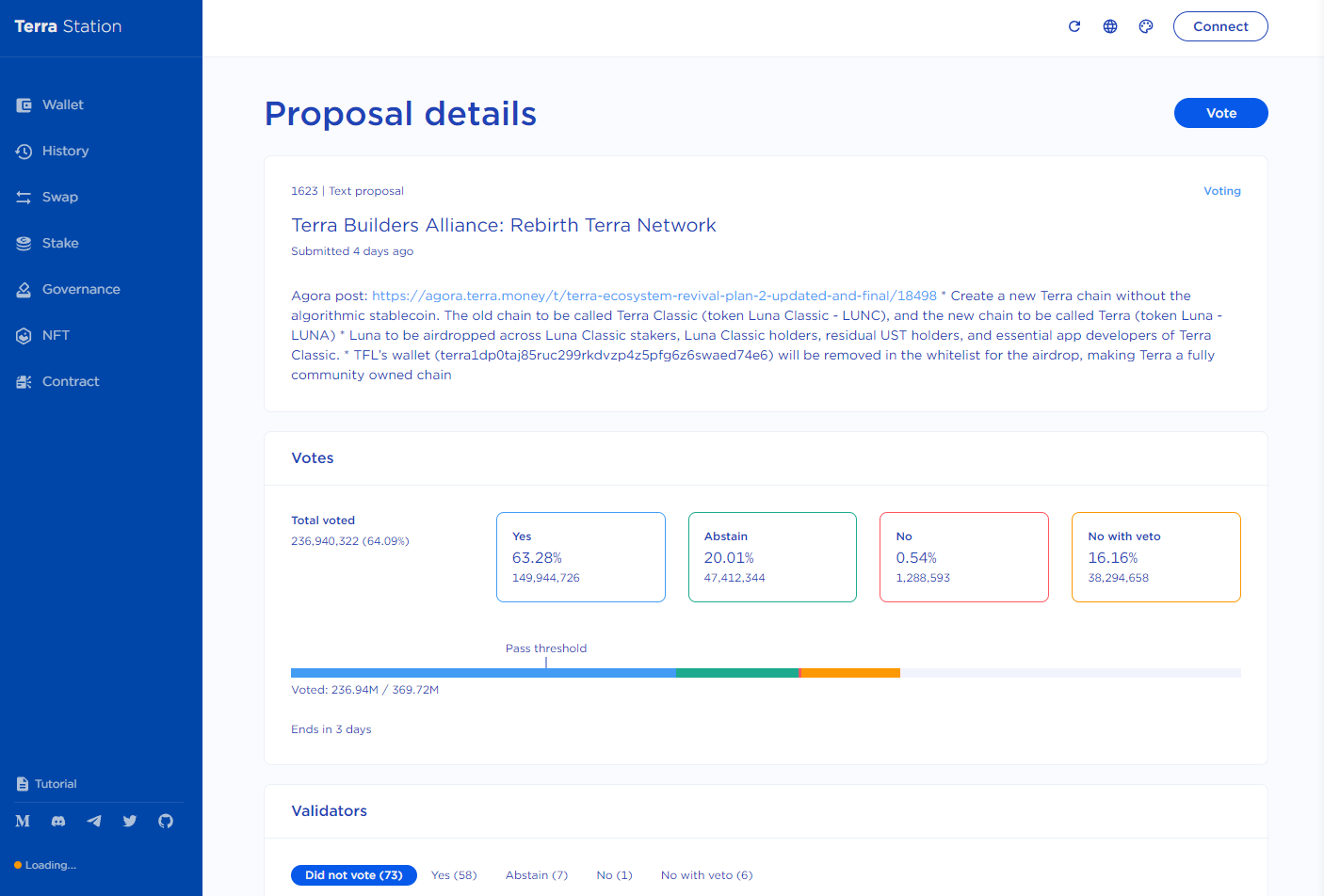The height and width of the screenshot is (896, 1324).
Task: Click the Submitted 4 days ago text
Action: click(x=352, y=251)
